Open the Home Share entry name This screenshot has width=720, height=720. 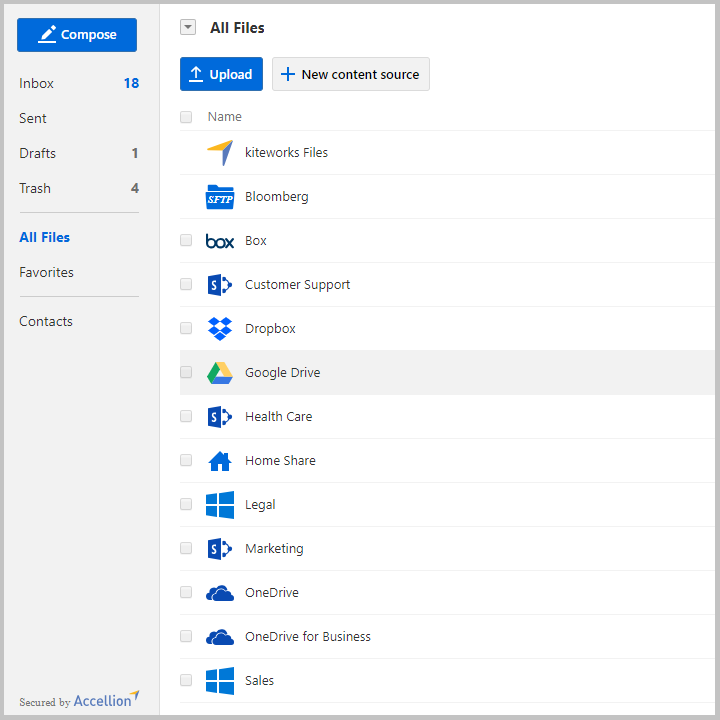(x=281, y=461)
